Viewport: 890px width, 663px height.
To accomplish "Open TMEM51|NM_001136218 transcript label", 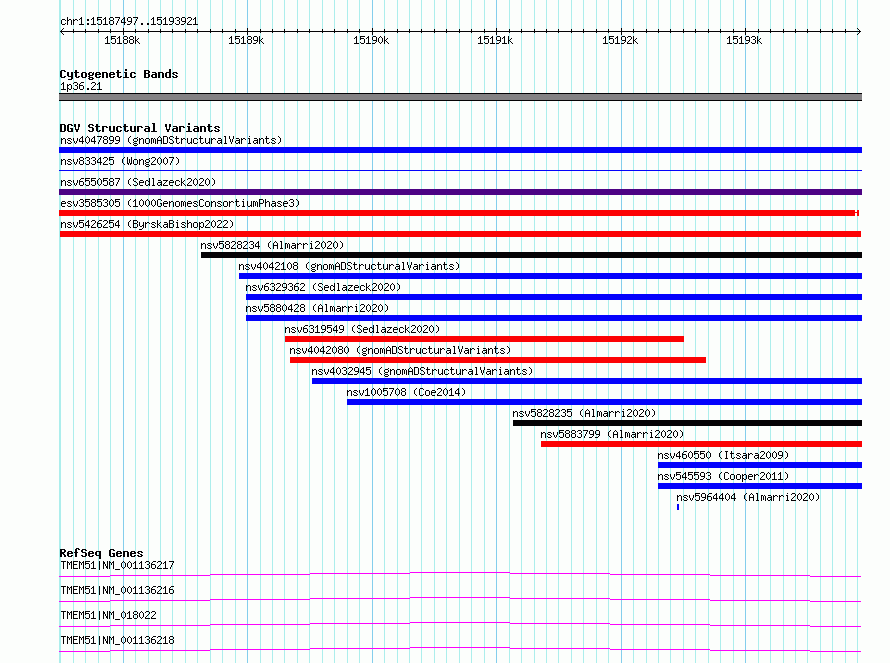I will [117, 640].
